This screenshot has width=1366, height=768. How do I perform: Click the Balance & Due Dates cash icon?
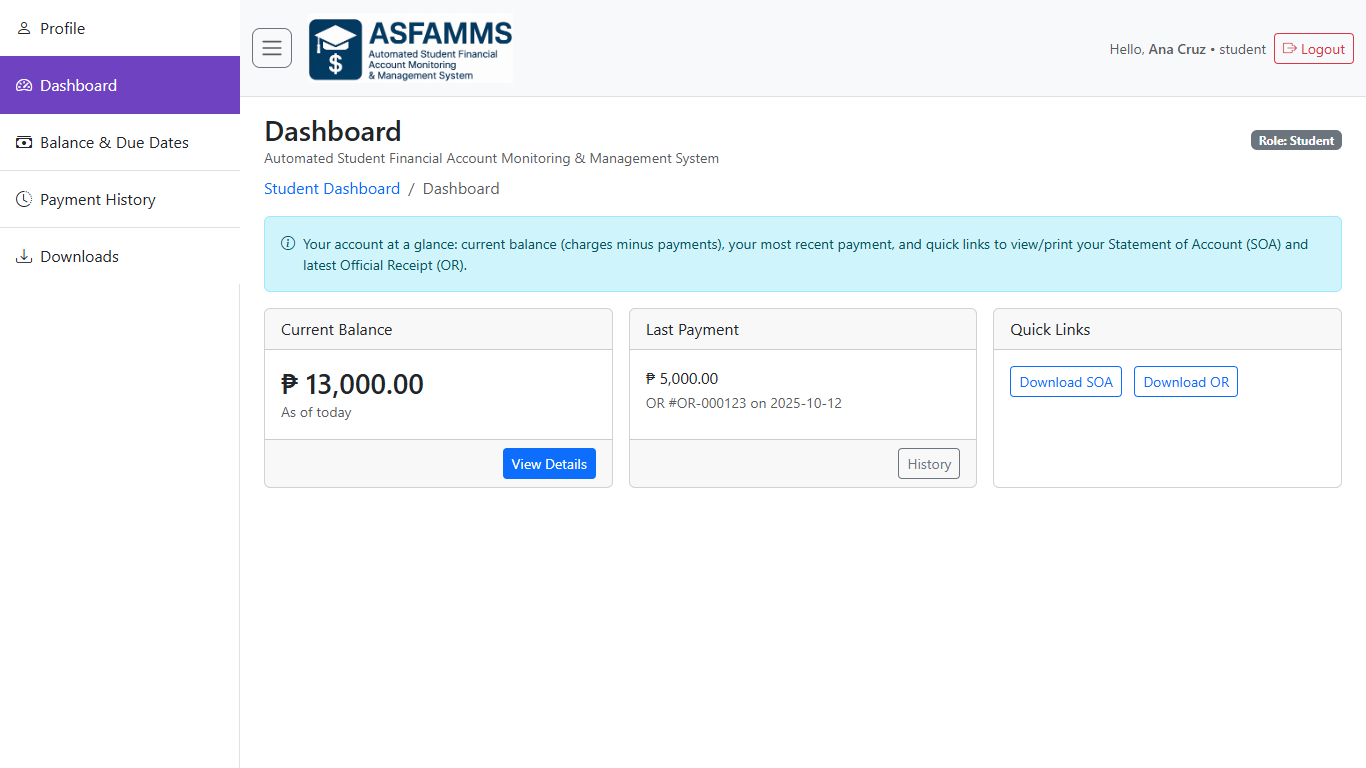tap(24, 143)
